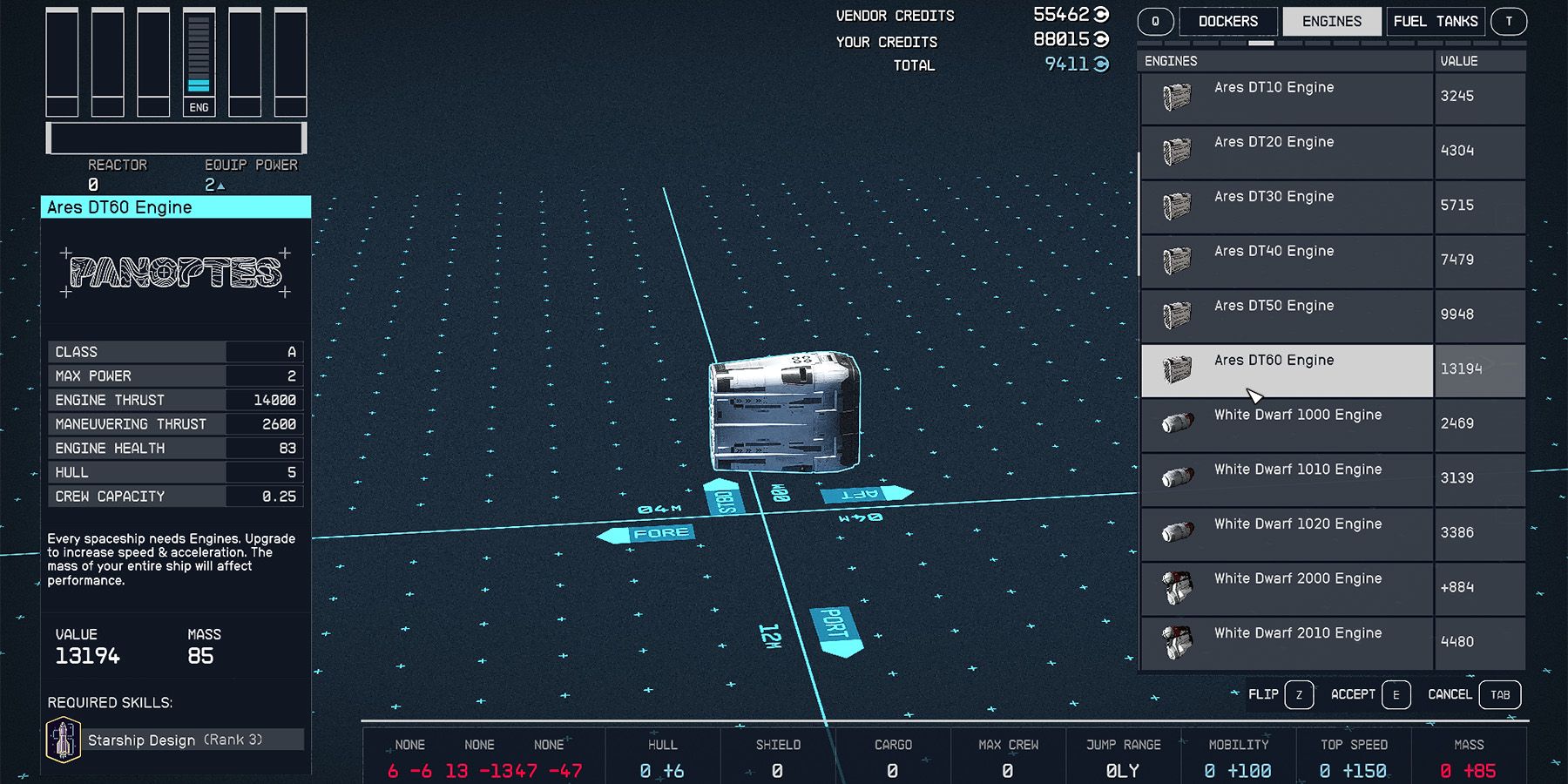This screenshot has width=1568, height=784.
Task: Select the White Dwarf 2000 Engine icon
Action: pyautogui.click(x=1177, y=588)
